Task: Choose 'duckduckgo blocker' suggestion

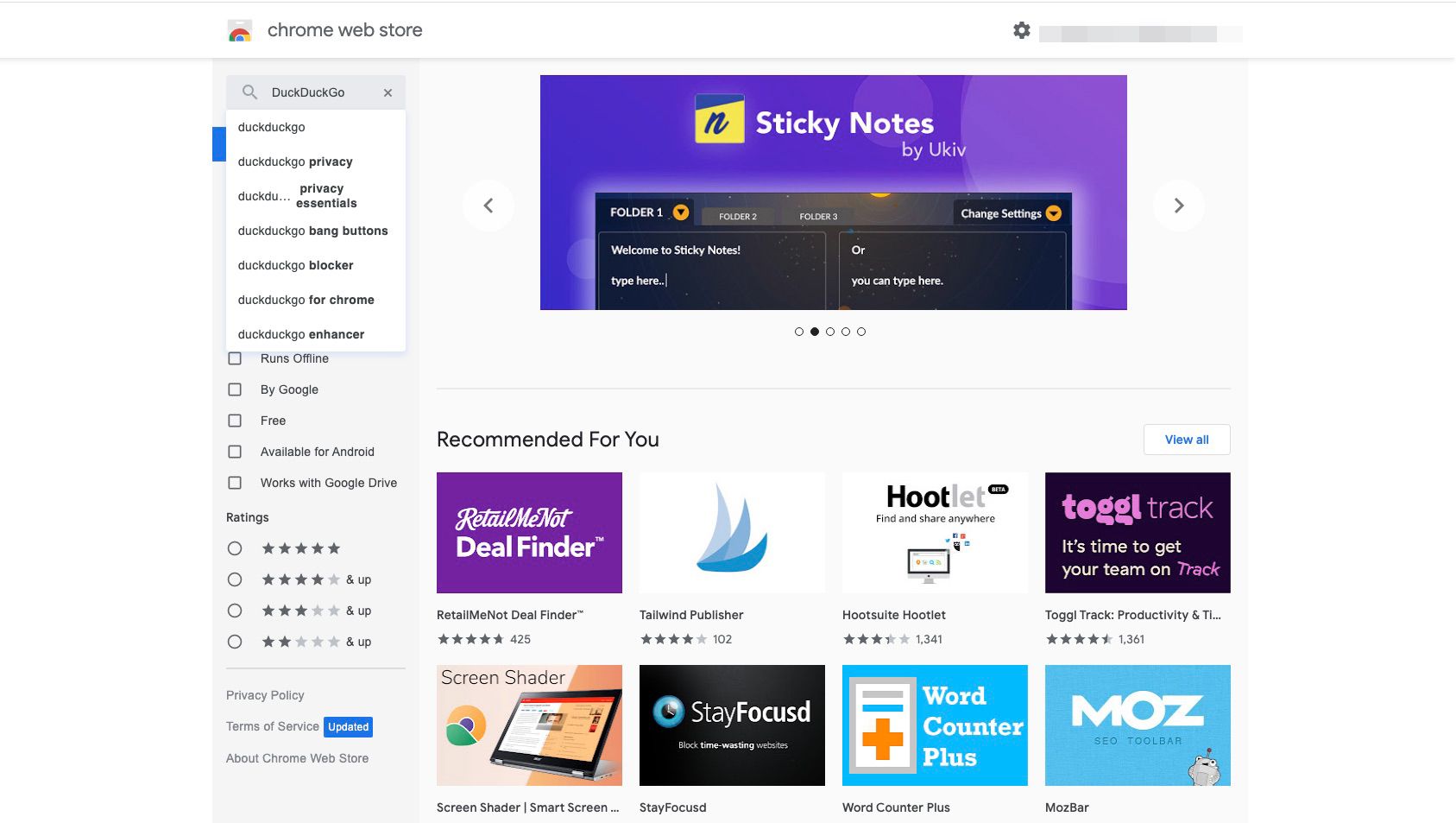Action: (316, 265)
